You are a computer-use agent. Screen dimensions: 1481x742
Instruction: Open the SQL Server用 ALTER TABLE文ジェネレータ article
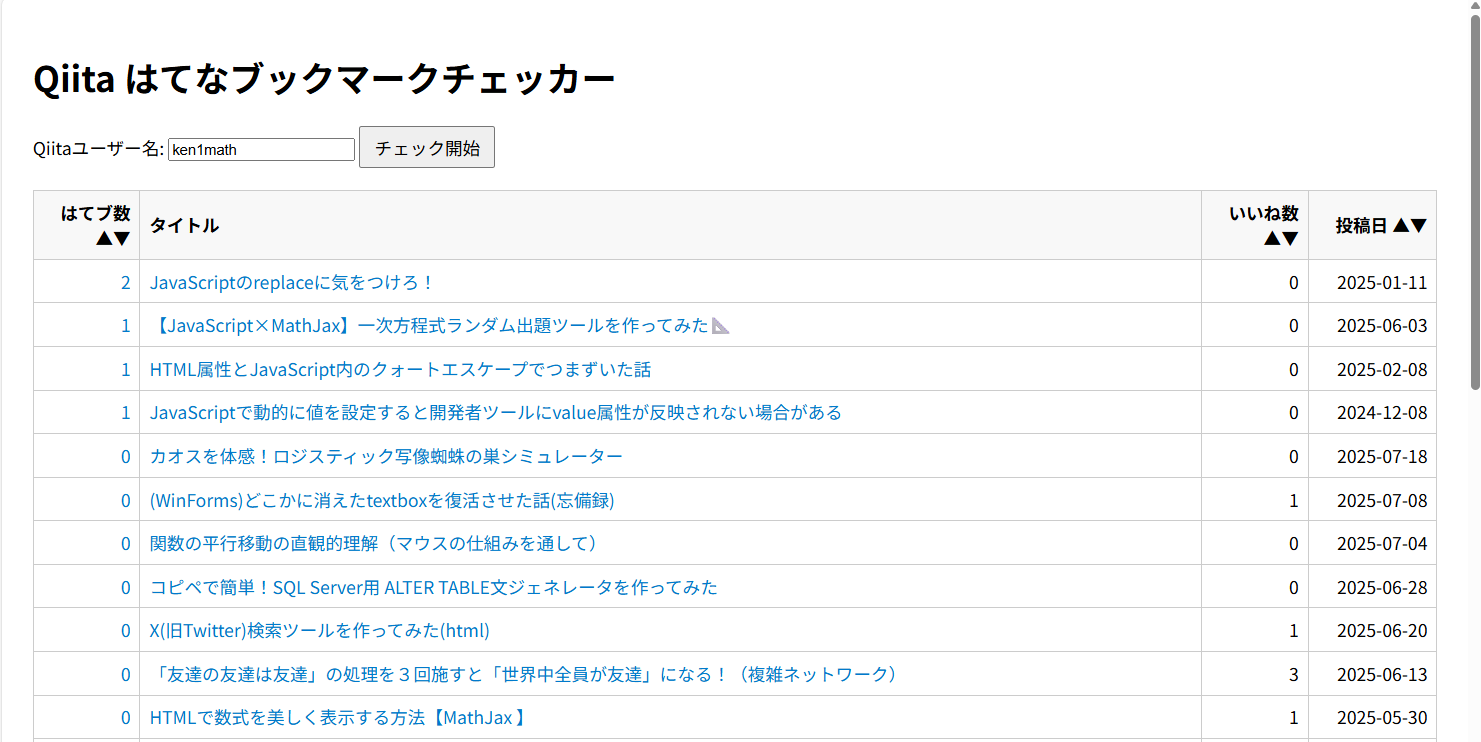(434, 587)
